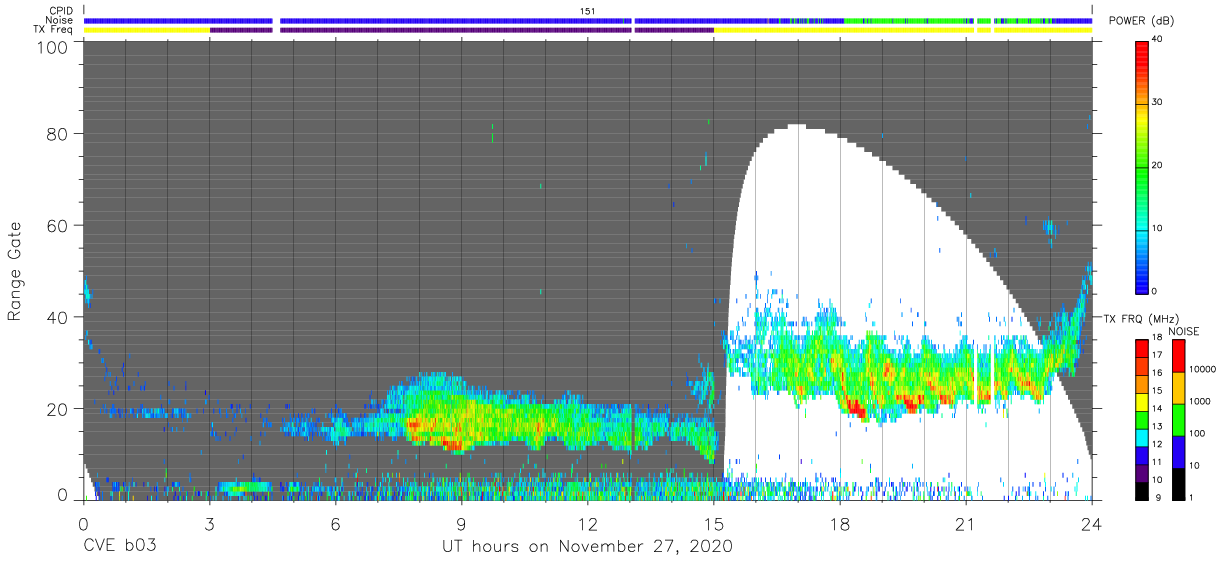The height and width of the screenshot is (567, 1228).
Task: Click the CPID label at top left
Action: click(62, 11)
